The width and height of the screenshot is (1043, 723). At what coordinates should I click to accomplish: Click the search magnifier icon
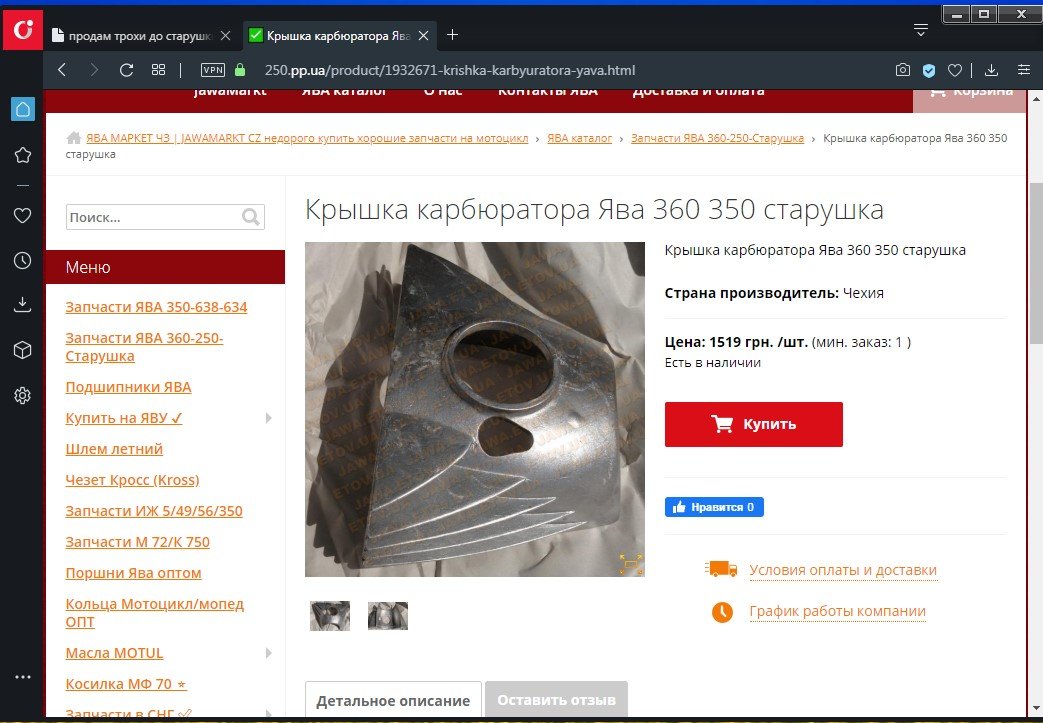tap(251, 217)
